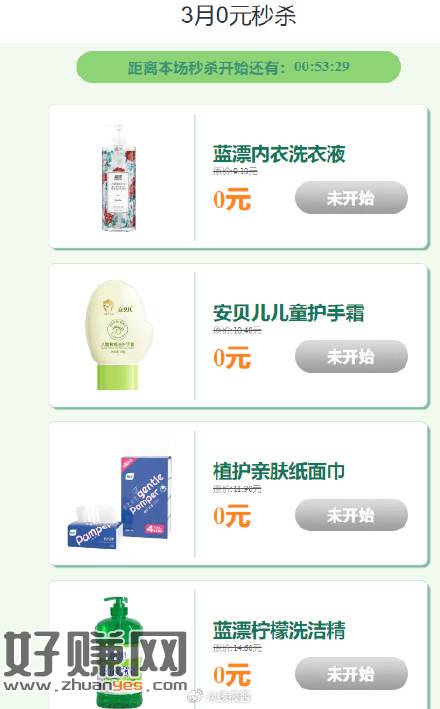Click 0元 price of 安贝儿儿童护手霜
440x709 pixels.
point(232,358)
